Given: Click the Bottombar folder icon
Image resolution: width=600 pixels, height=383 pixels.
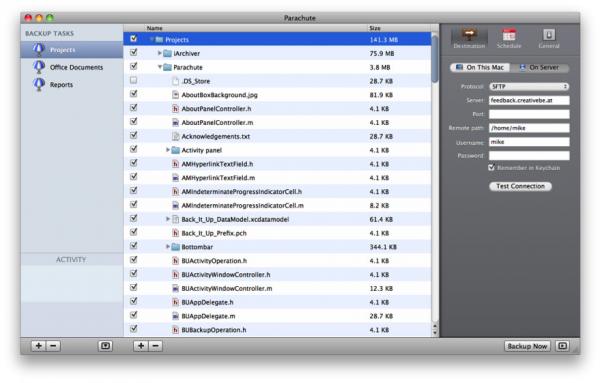Looking at the screenshot, I should coord(176,247).
